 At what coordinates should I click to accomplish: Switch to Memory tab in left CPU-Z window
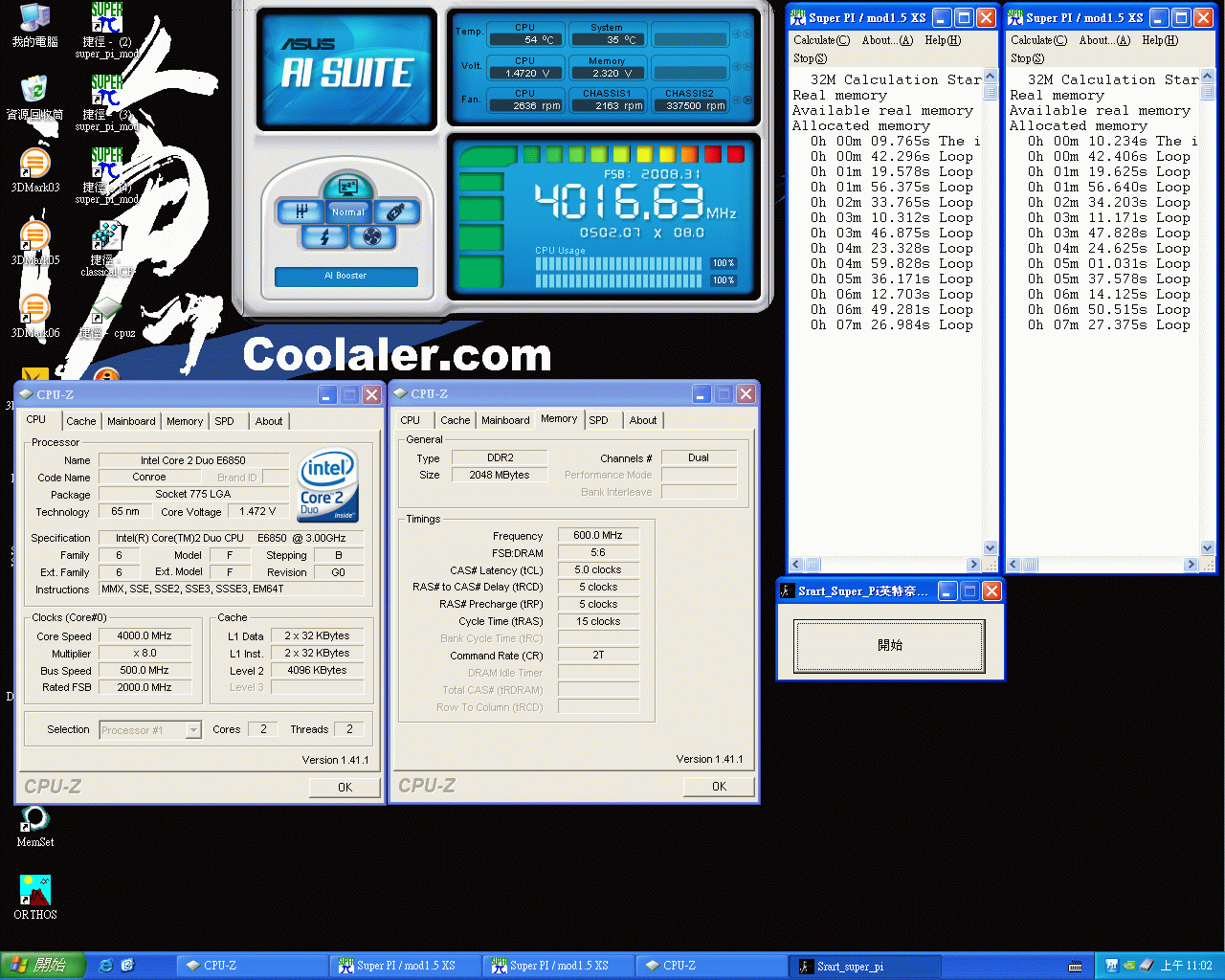185,421
